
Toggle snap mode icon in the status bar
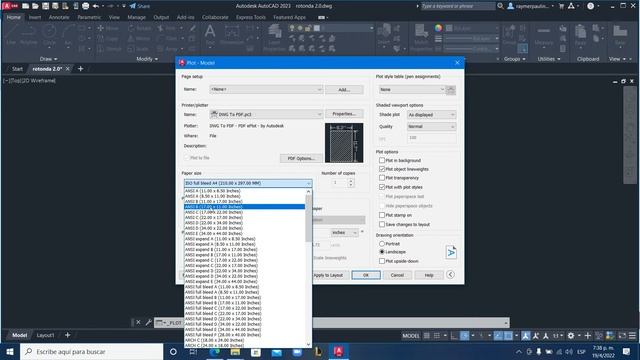(x=437, y=336)
